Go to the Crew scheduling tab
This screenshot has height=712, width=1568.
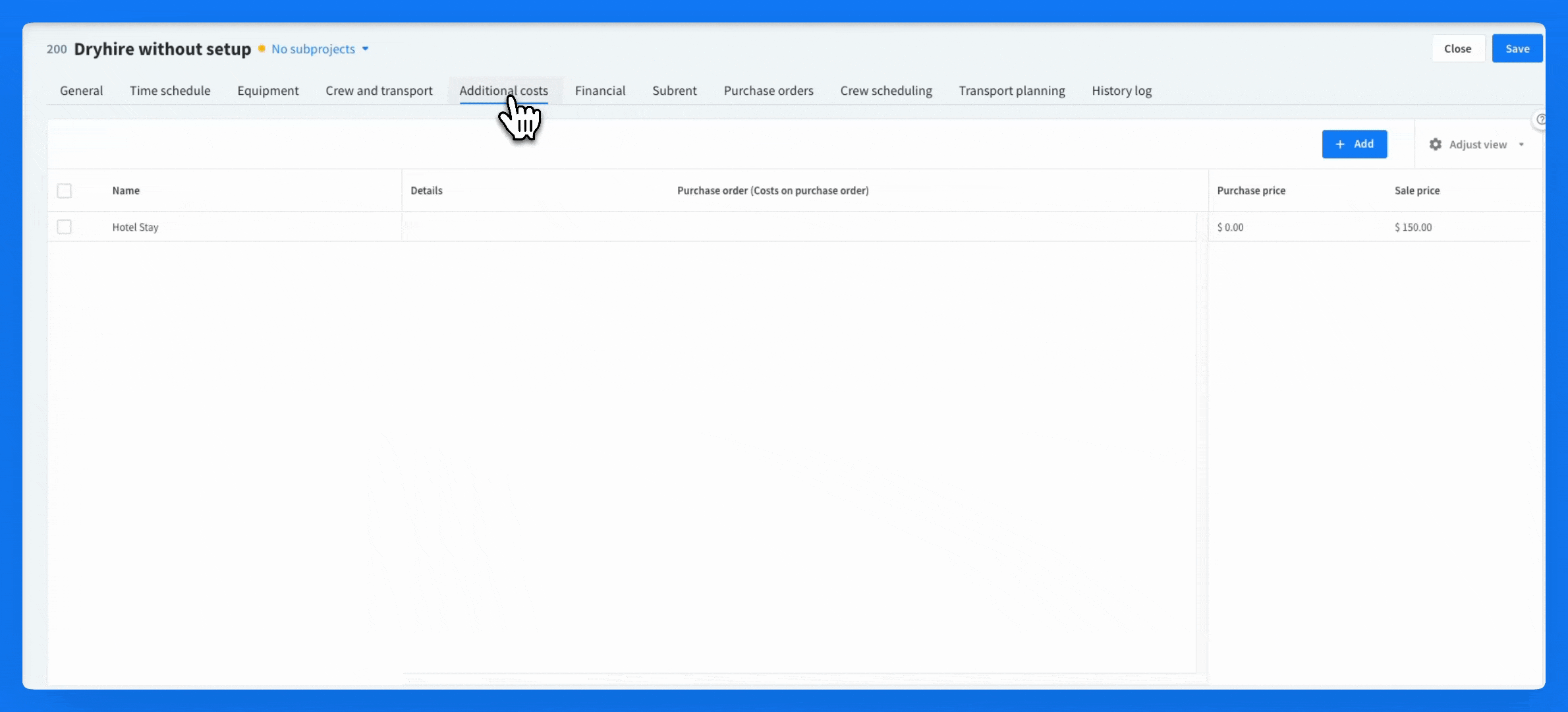885,91
